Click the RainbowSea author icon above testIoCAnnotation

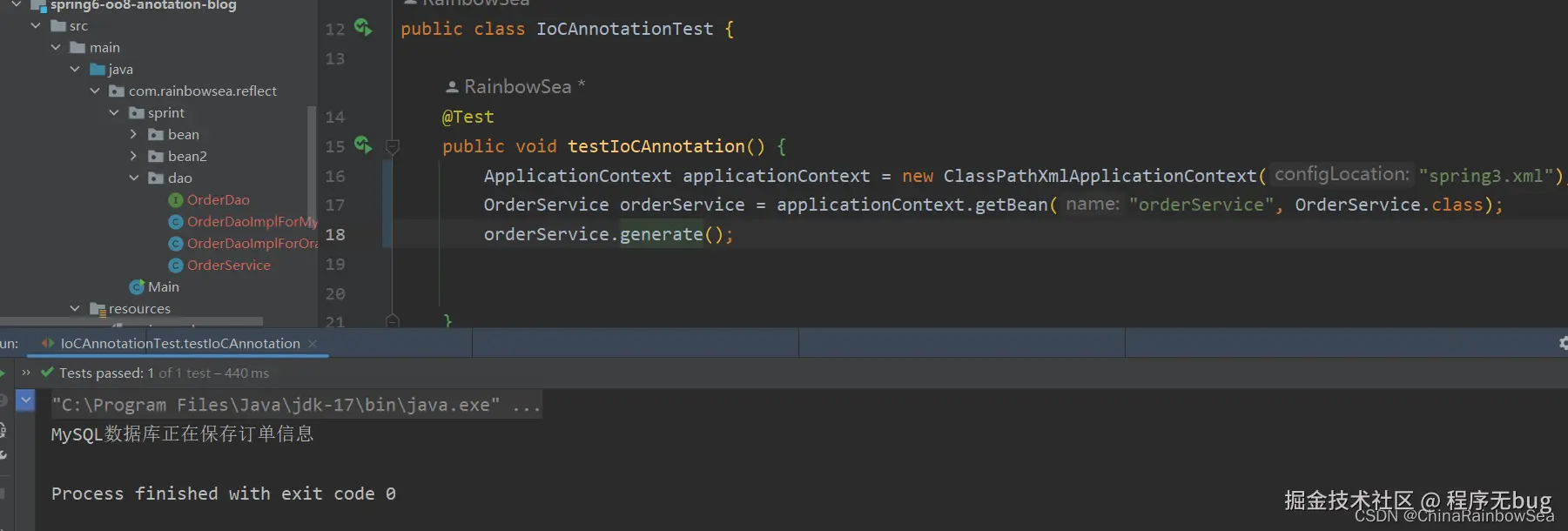tap(452, 87)
